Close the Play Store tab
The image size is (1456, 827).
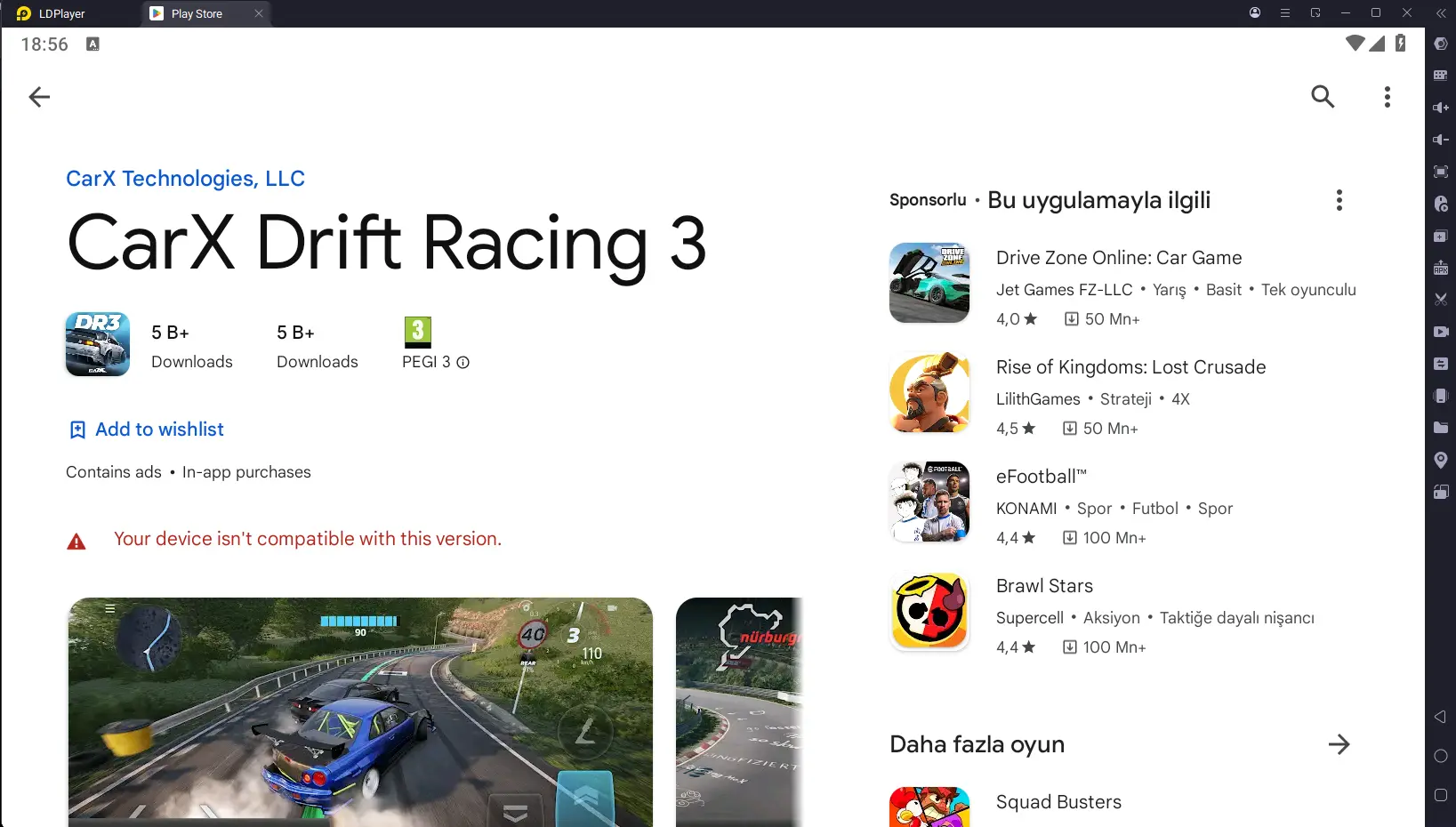pyautogui.click(x=259, y=13)
